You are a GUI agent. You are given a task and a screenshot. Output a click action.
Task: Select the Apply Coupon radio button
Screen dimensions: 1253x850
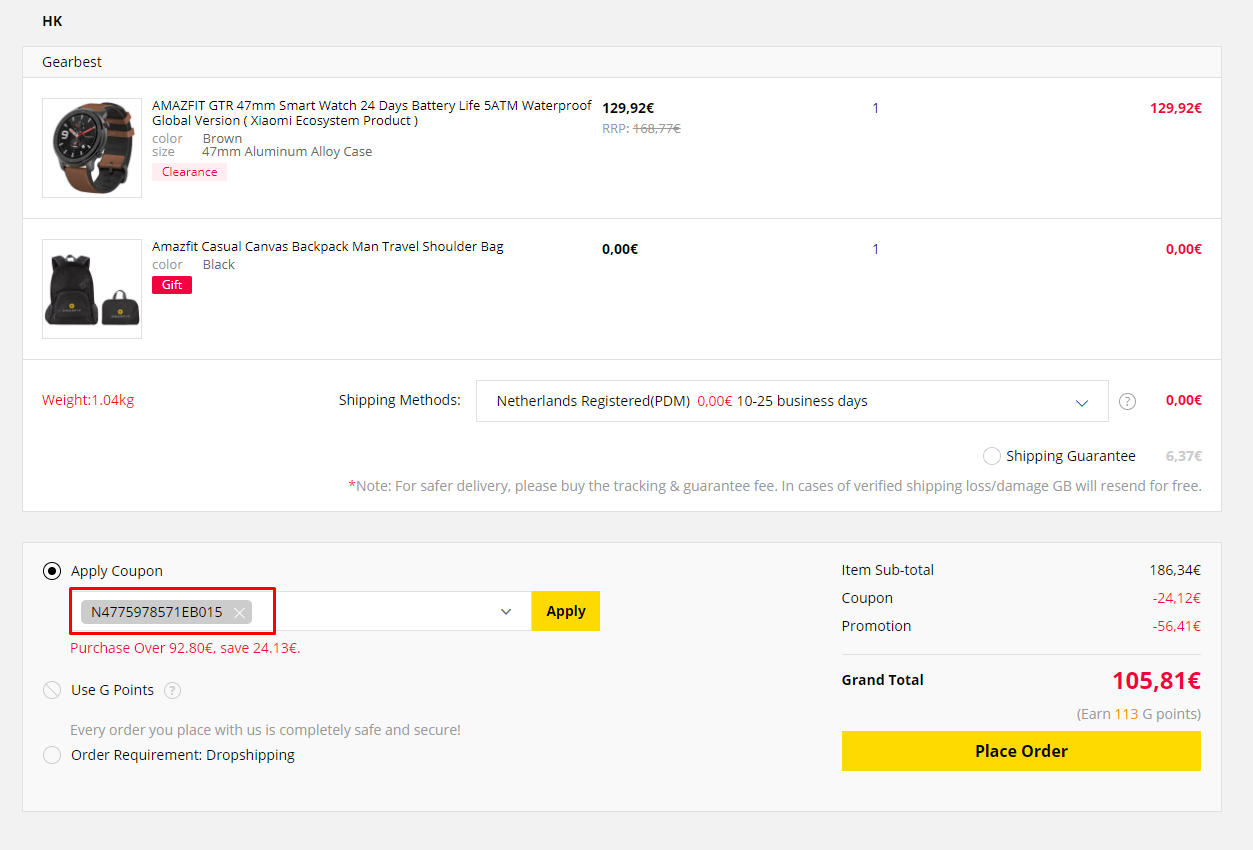[x=52, y=571]
